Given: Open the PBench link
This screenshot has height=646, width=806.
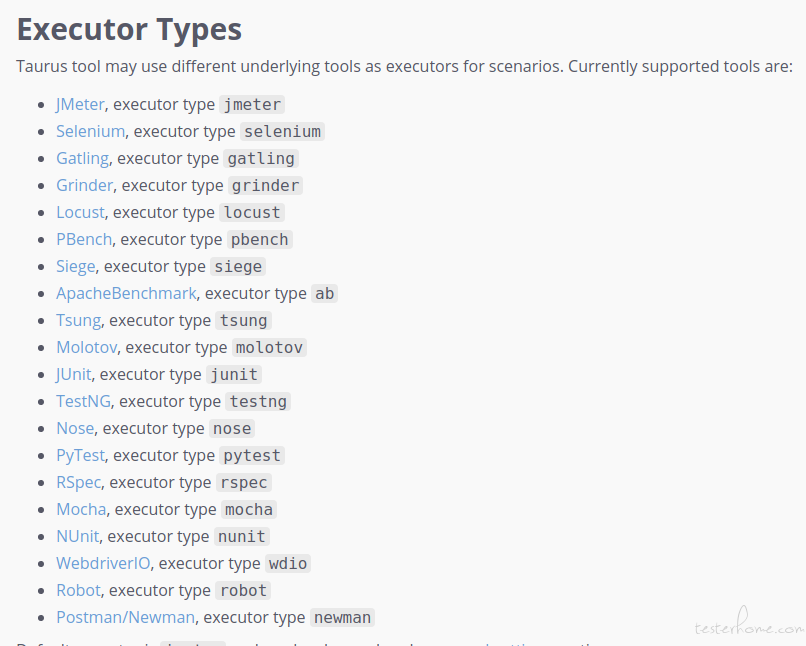Looking at the screenshot, I should pos(84,239).
